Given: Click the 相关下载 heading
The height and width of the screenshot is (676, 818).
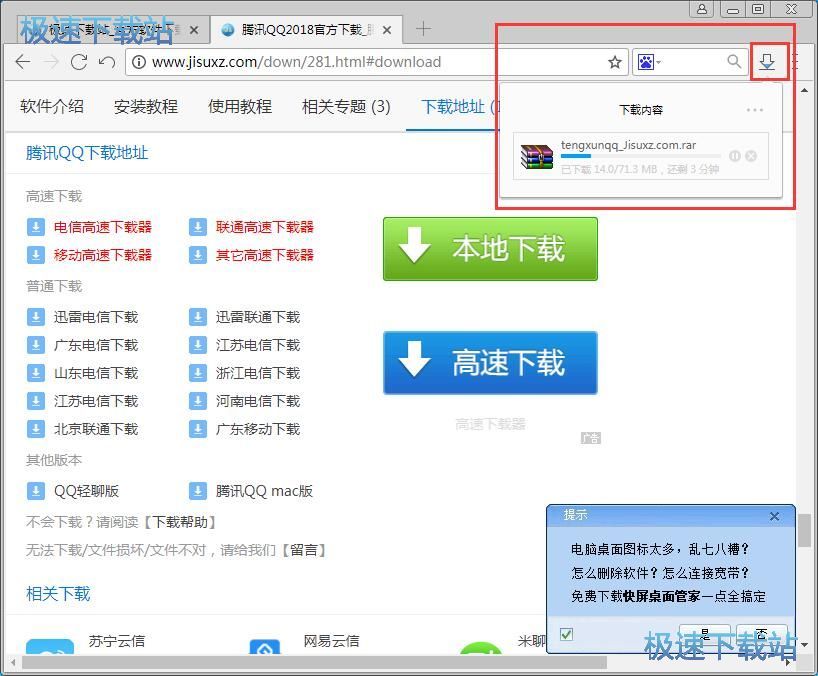Looking at the screenshot, I should (58, 593).
